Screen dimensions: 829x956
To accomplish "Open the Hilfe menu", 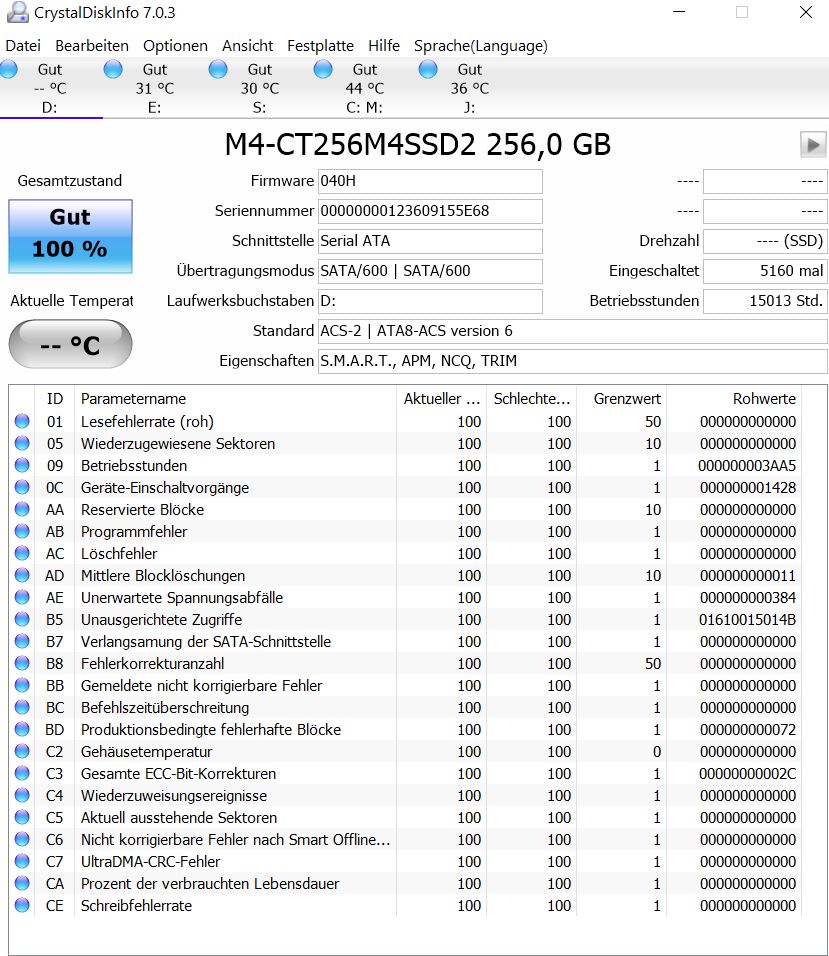I will pos(384,46).
